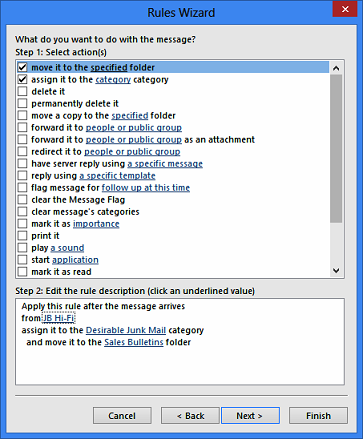Change the 'Sales Bulletins' folder link
Image resolution: width=363 pixels, height=439 pixels.
[x=134, y=342]
